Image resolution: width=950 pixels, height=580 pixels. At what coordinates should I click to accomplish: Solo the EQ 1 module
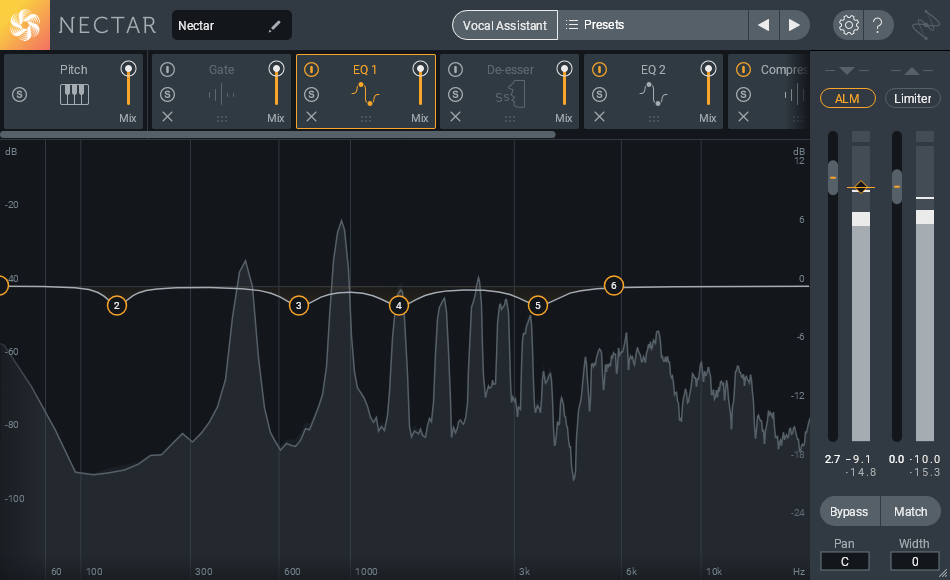click(311, 95)
